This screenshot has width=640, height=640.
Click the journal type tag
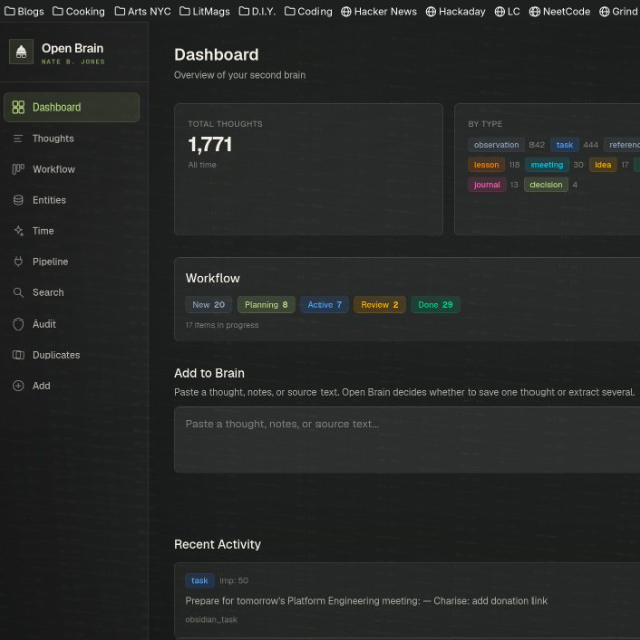[x=487, y=185]
